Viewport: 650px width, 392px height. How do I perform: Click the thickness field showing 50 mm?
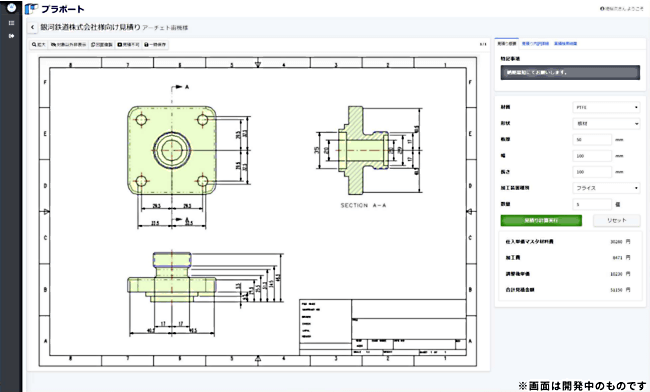pos(592,140)
